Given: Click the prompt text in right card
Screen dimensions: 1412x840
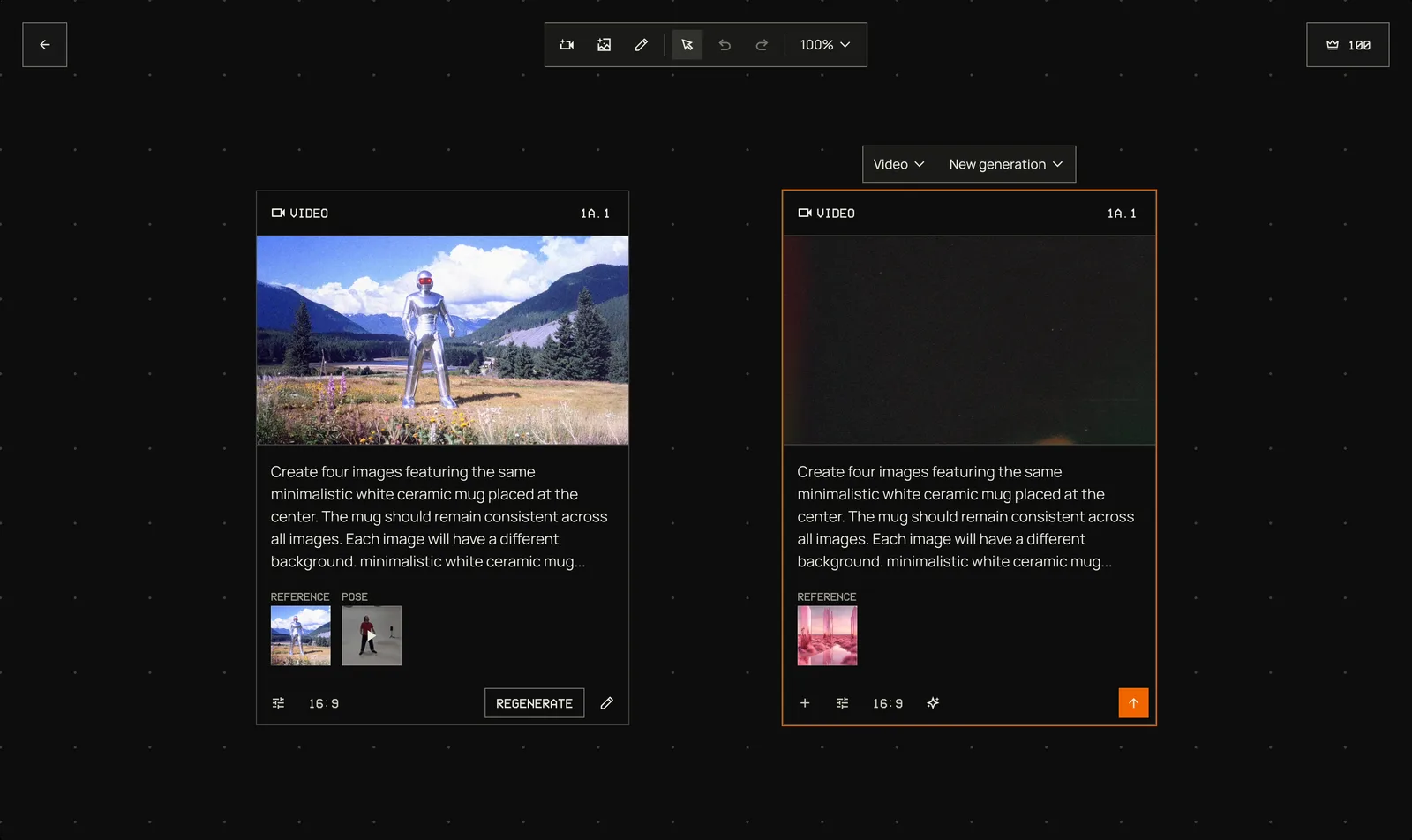Looking at the screenshot, I should pos(965,516).
